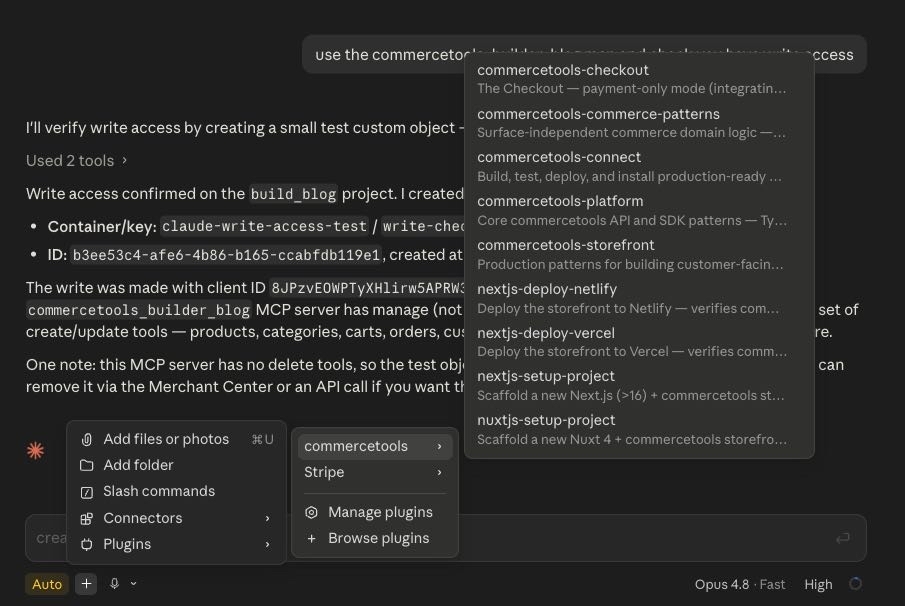Click the send arrow in message box

[843, 538]
